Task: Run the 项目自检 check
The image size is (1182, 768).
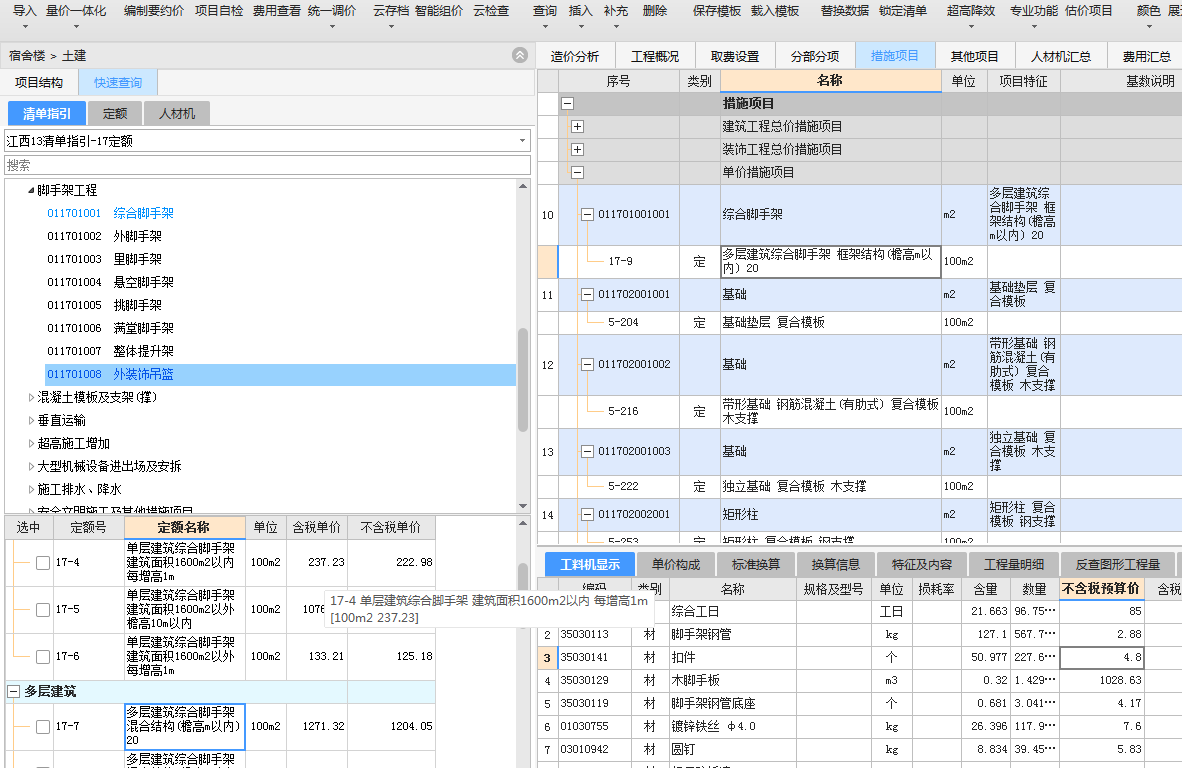Action: [219, 11]
